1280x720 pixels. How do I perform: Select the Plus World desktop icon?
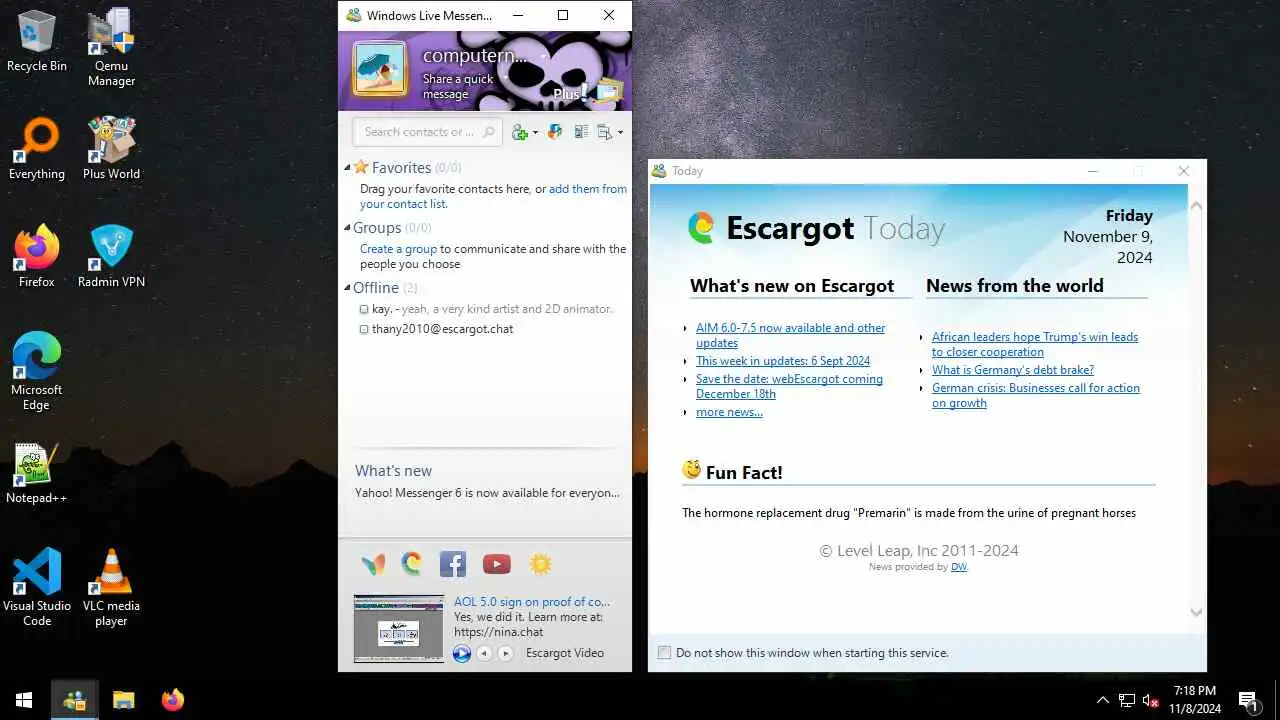click(111, 149)
